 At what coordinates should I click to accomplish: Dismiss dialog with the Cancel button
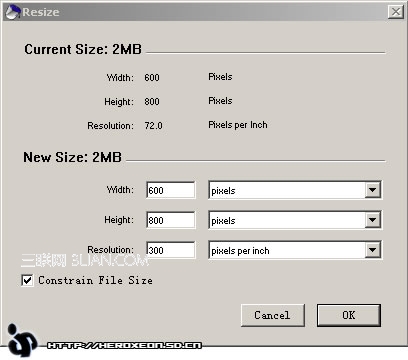point(272,315)
